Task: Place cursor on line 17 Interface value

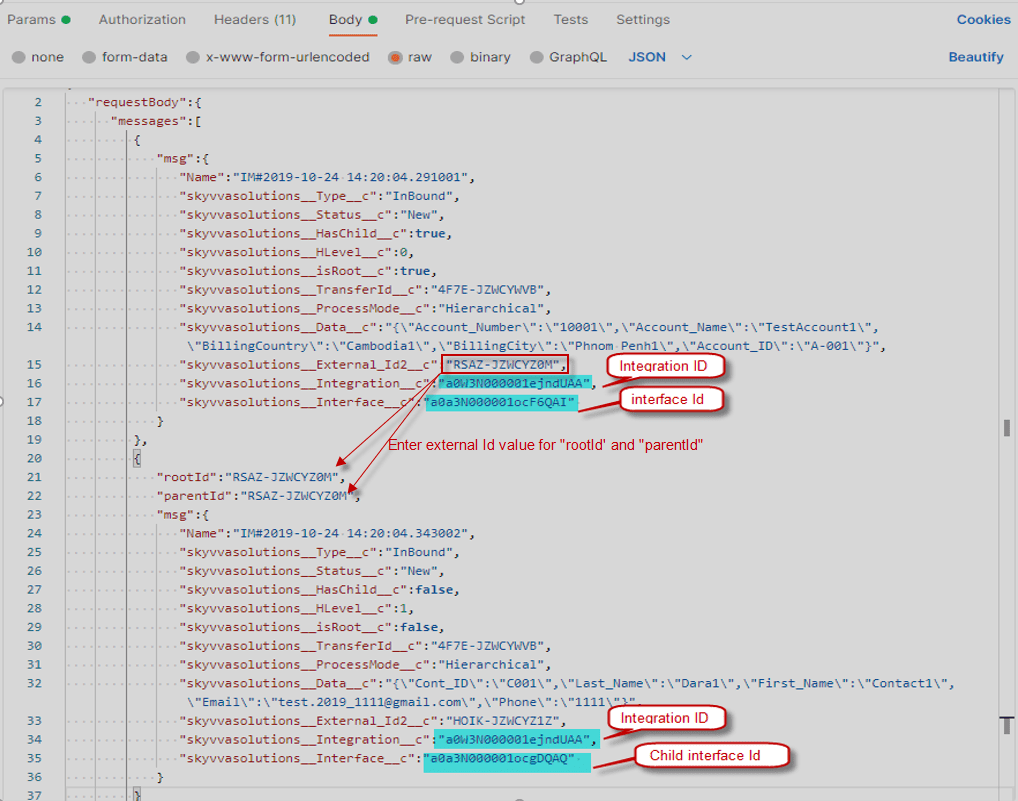Action: (x=500, y=403)
